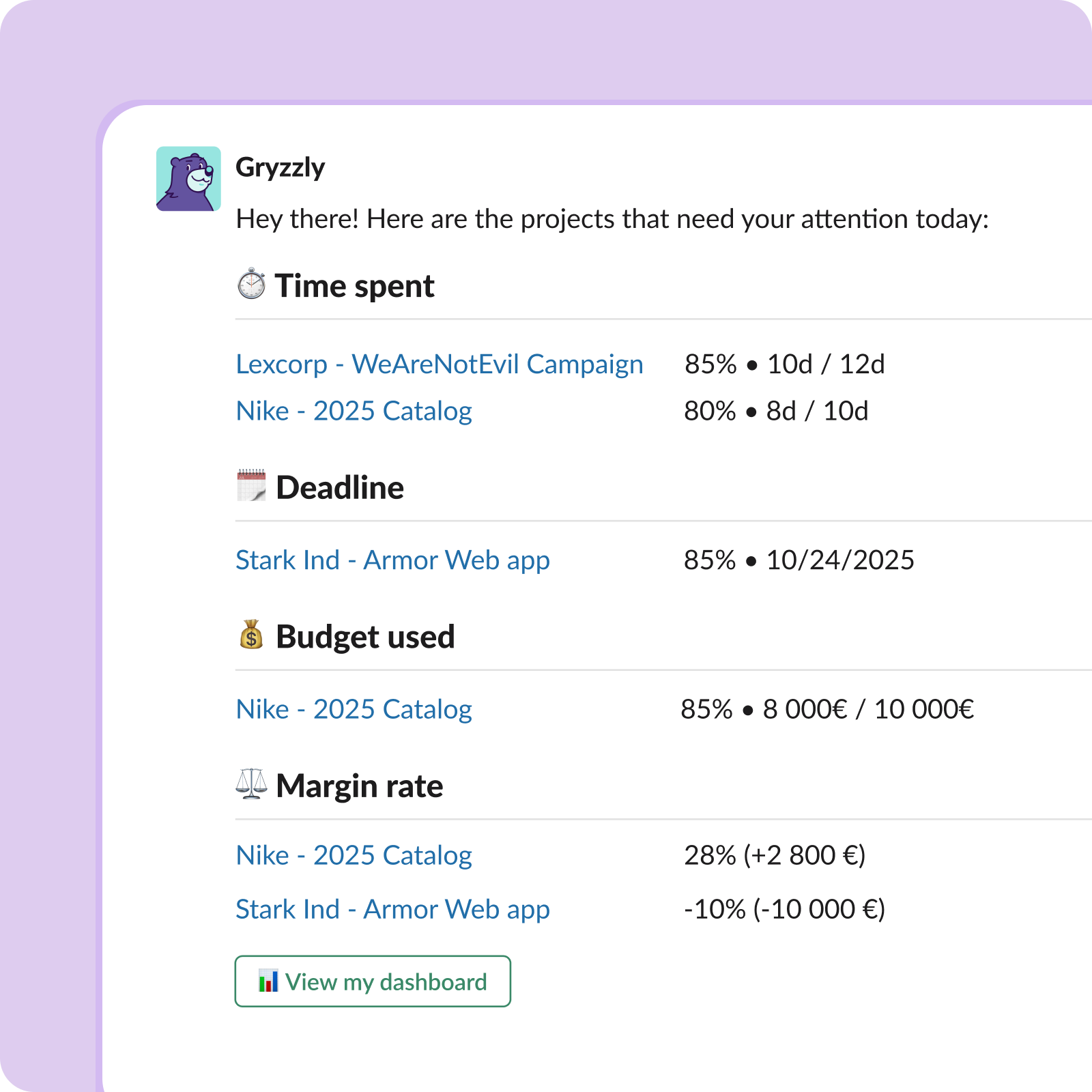Image resolution: width=1092 pixels, height=1092 pixels.
Task: Click the bar chart icon in dashboard button
Action: pyautogui.click(x=268, y=981)
